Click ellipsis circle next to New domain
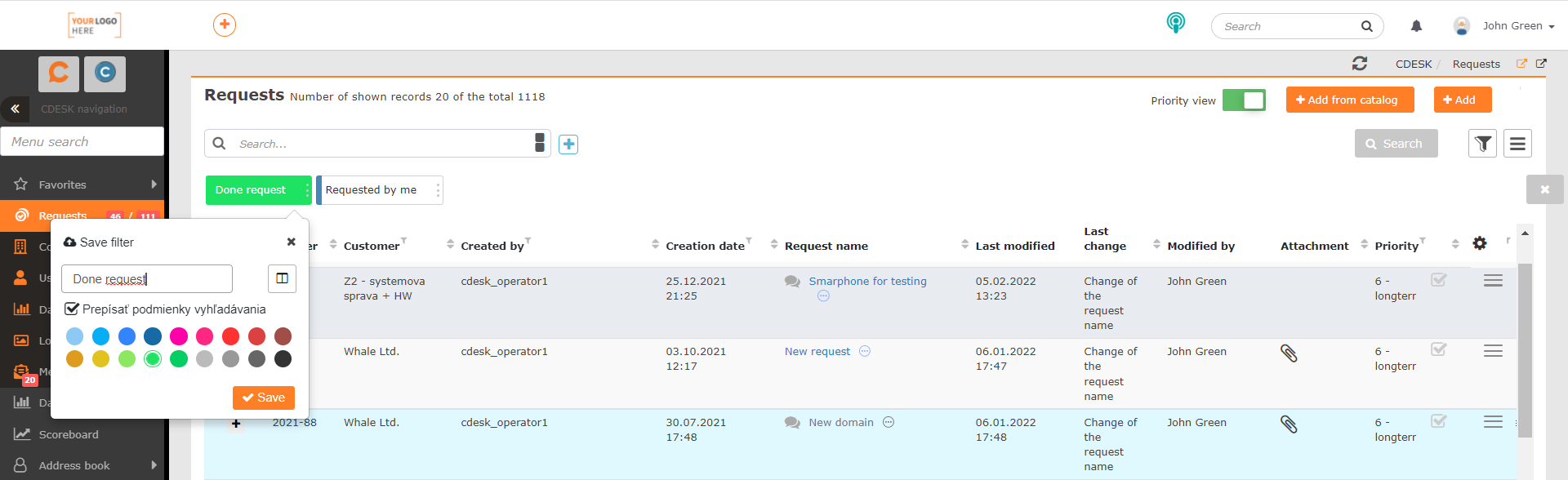Screen dimensions: 1568x480 click(x=889, y=422)
